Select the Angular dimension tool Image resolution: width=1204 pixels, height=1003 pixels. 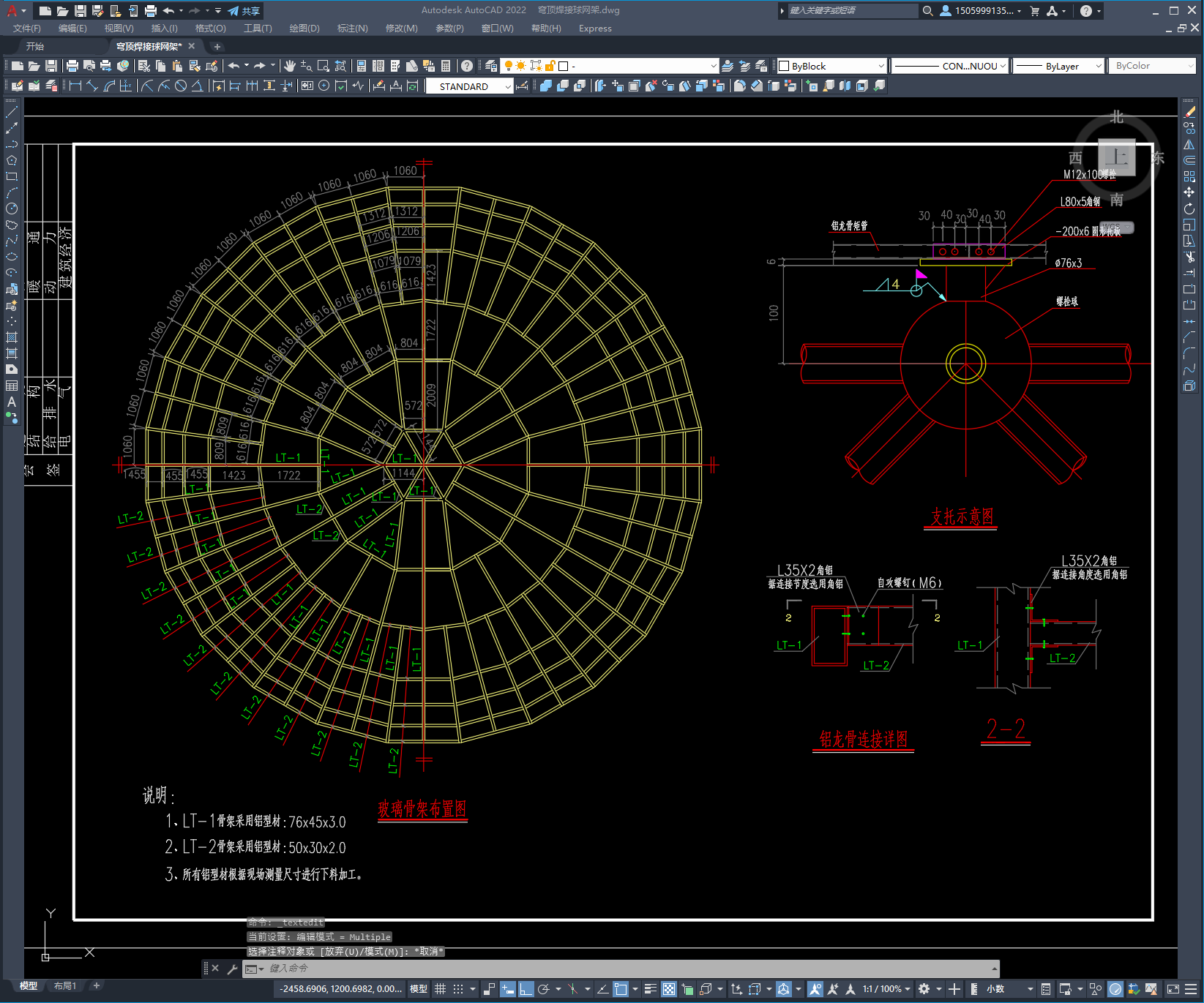click(x=197, y=86)
